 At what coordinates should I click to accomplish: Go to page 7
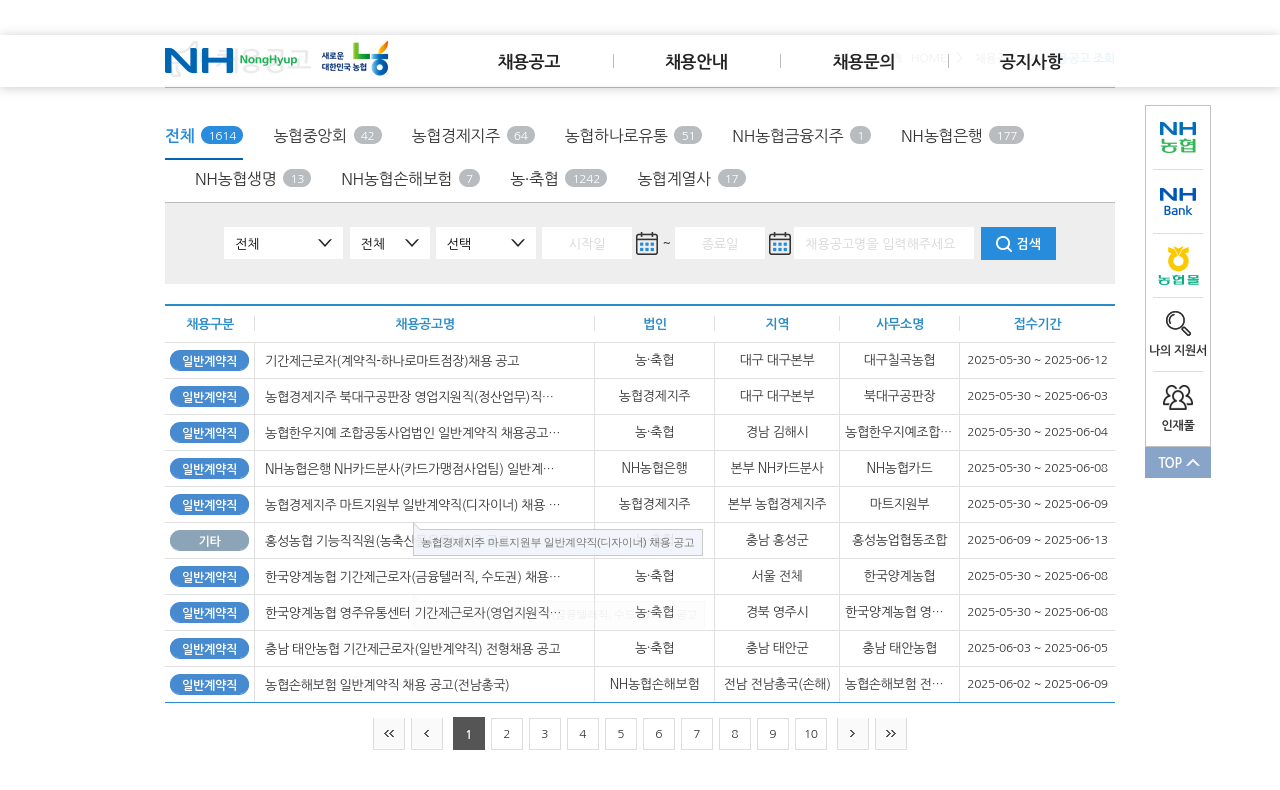[697, 734]
